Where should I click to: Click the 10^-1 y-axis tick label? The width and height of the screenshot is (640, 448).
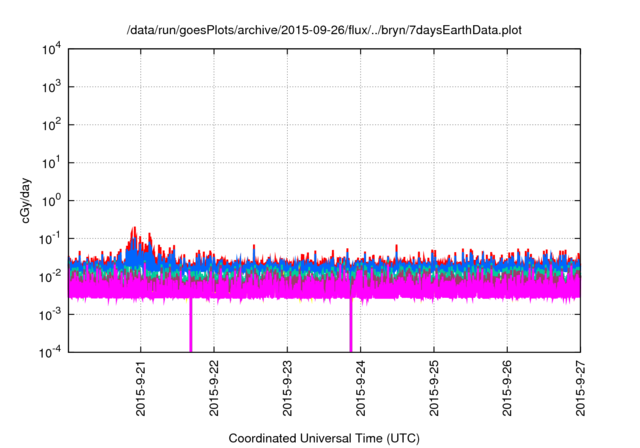click(51, 238)
